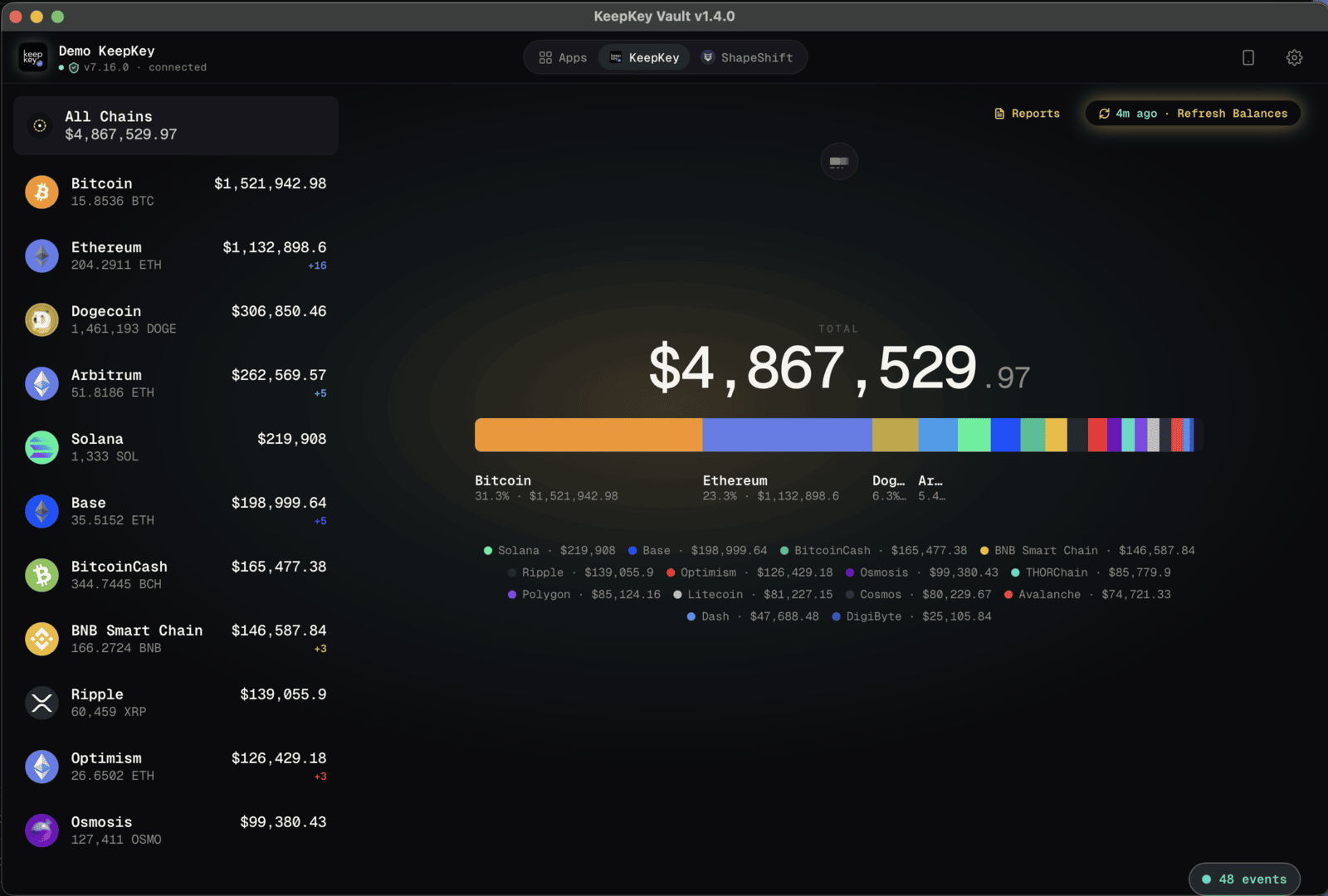Click the purple-blue Ethereum bar segment
Viewport: 1328px width, 896px height.
tap(788, 435)
